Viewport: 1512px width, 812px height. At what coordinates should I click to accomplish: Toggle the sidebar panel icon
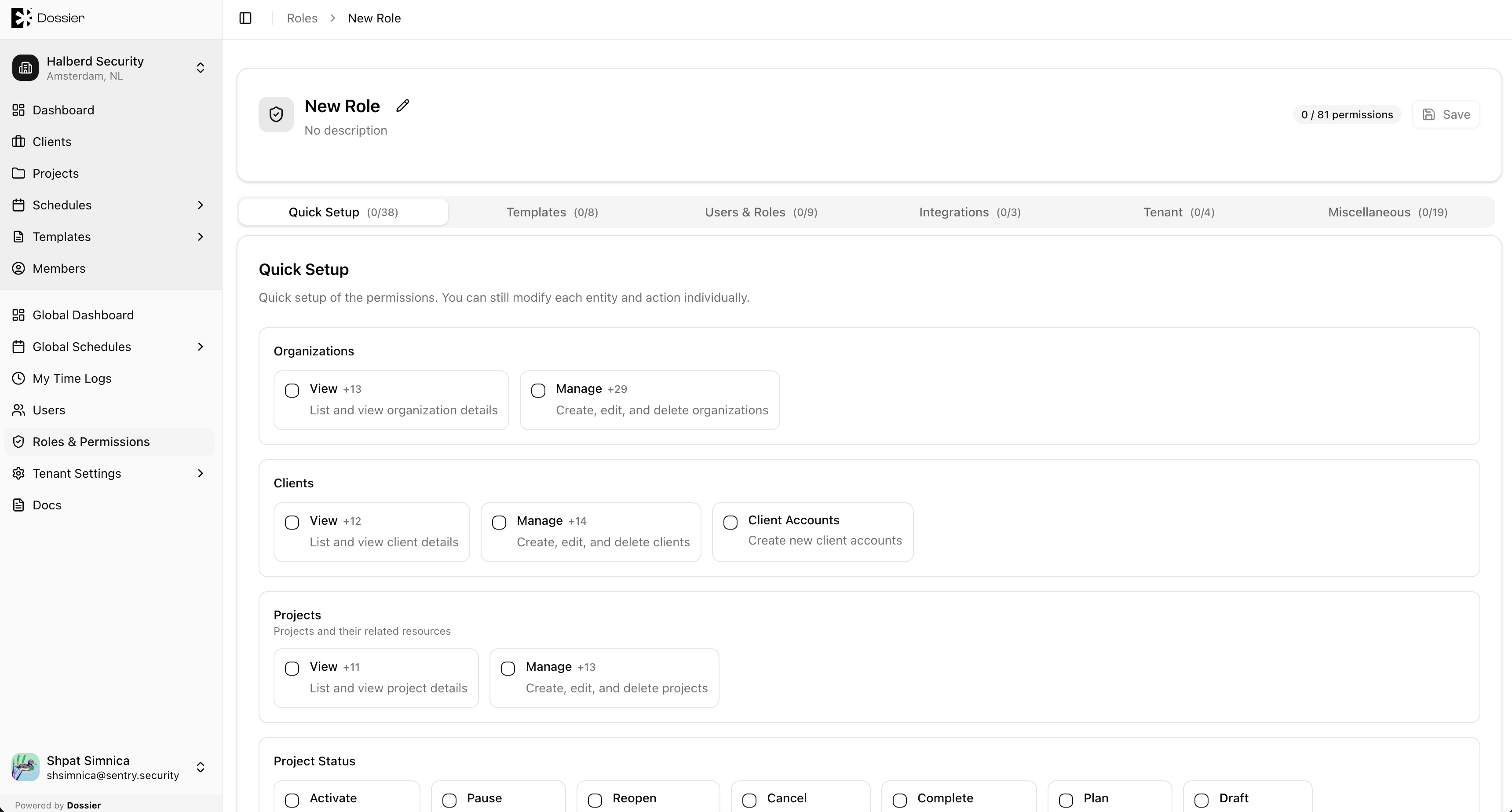point(245,18)
